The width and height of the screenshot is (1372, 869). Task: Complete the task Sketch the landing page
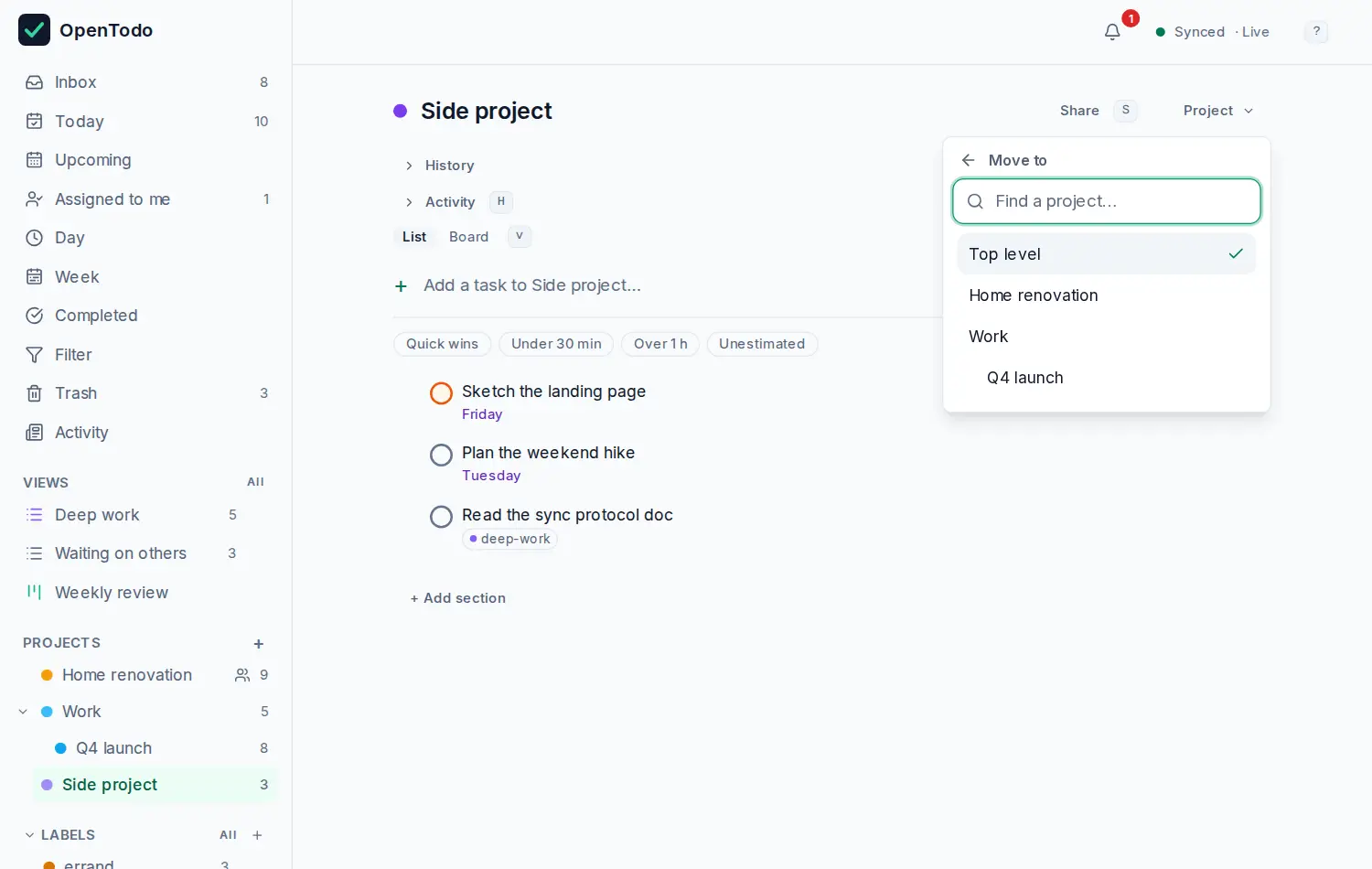tap(441, 393)
